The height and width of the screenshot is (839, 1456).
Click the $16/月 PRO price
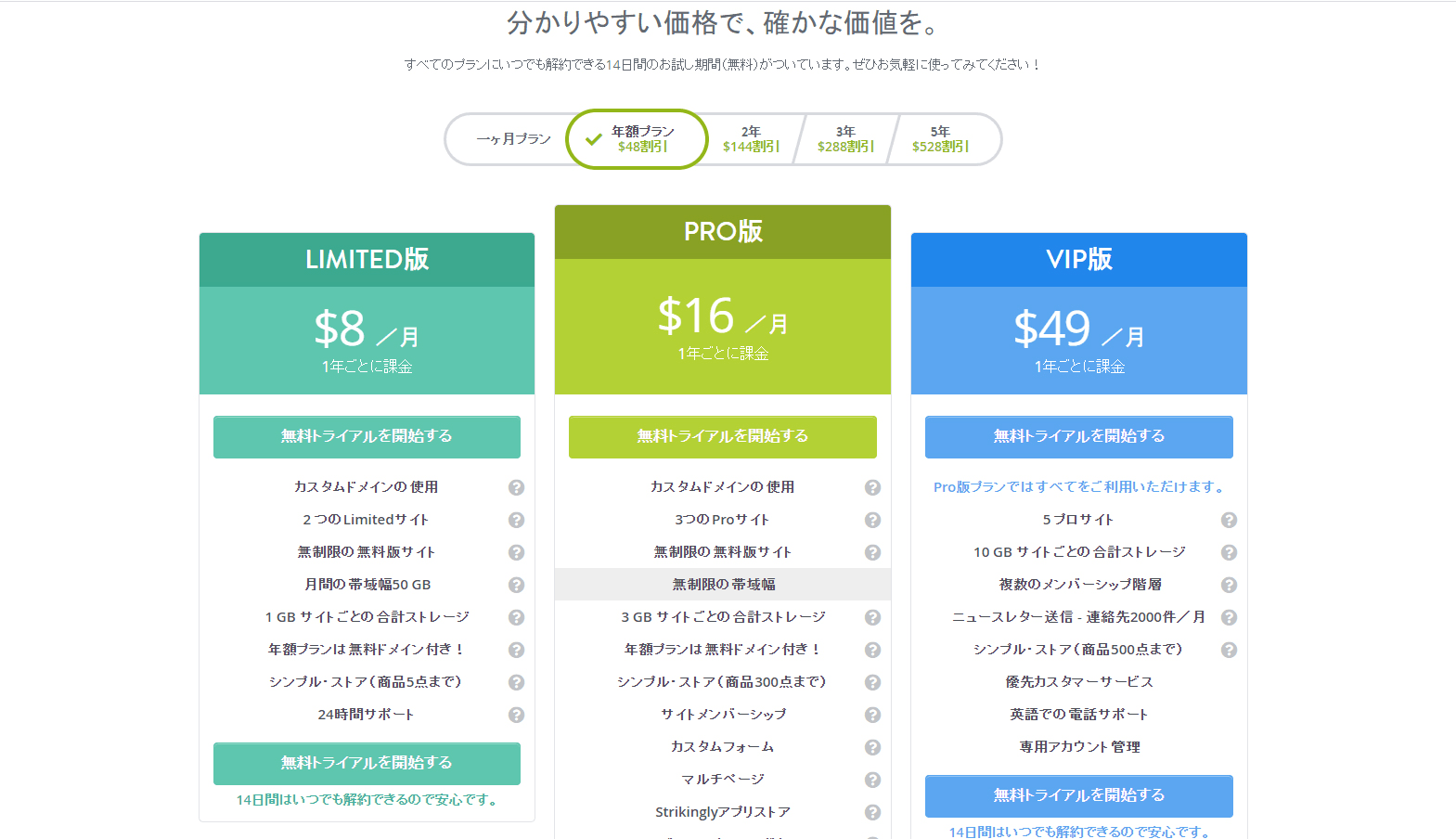pos(723,316)
